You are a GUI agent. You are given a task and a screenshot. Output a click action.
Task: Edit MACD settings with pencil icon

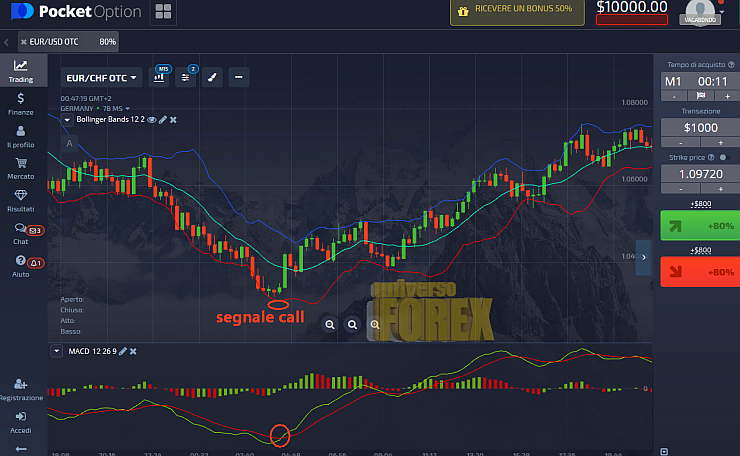(x=123, y=351)
